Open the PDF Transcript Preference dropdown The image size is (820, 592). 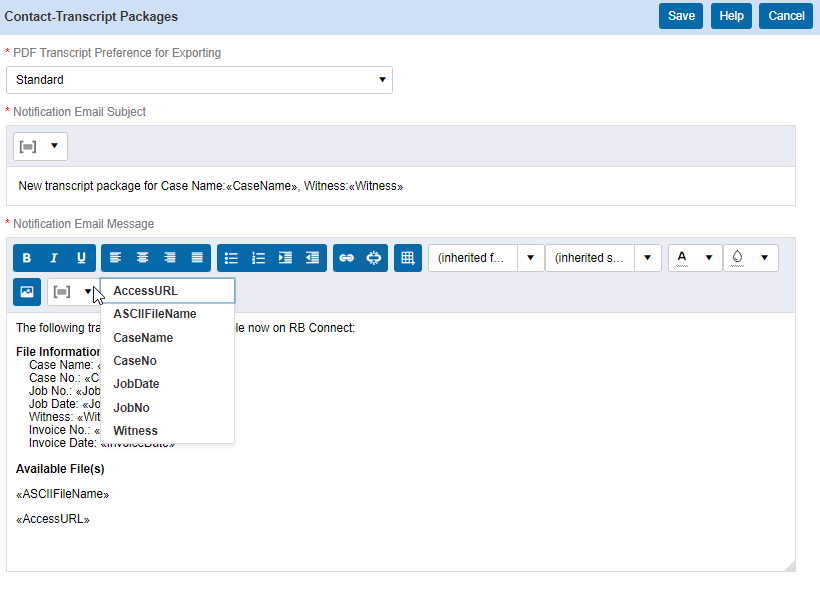pyautogui.click(x=199, y=80)
